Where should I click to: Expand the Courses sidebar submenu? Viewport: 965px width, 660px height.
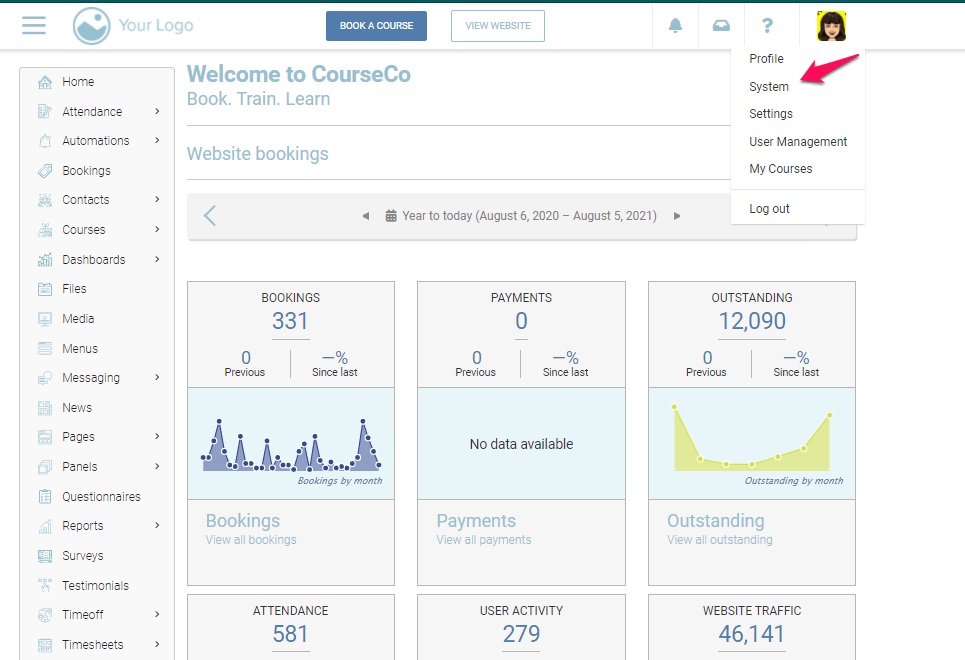(157, 230)
